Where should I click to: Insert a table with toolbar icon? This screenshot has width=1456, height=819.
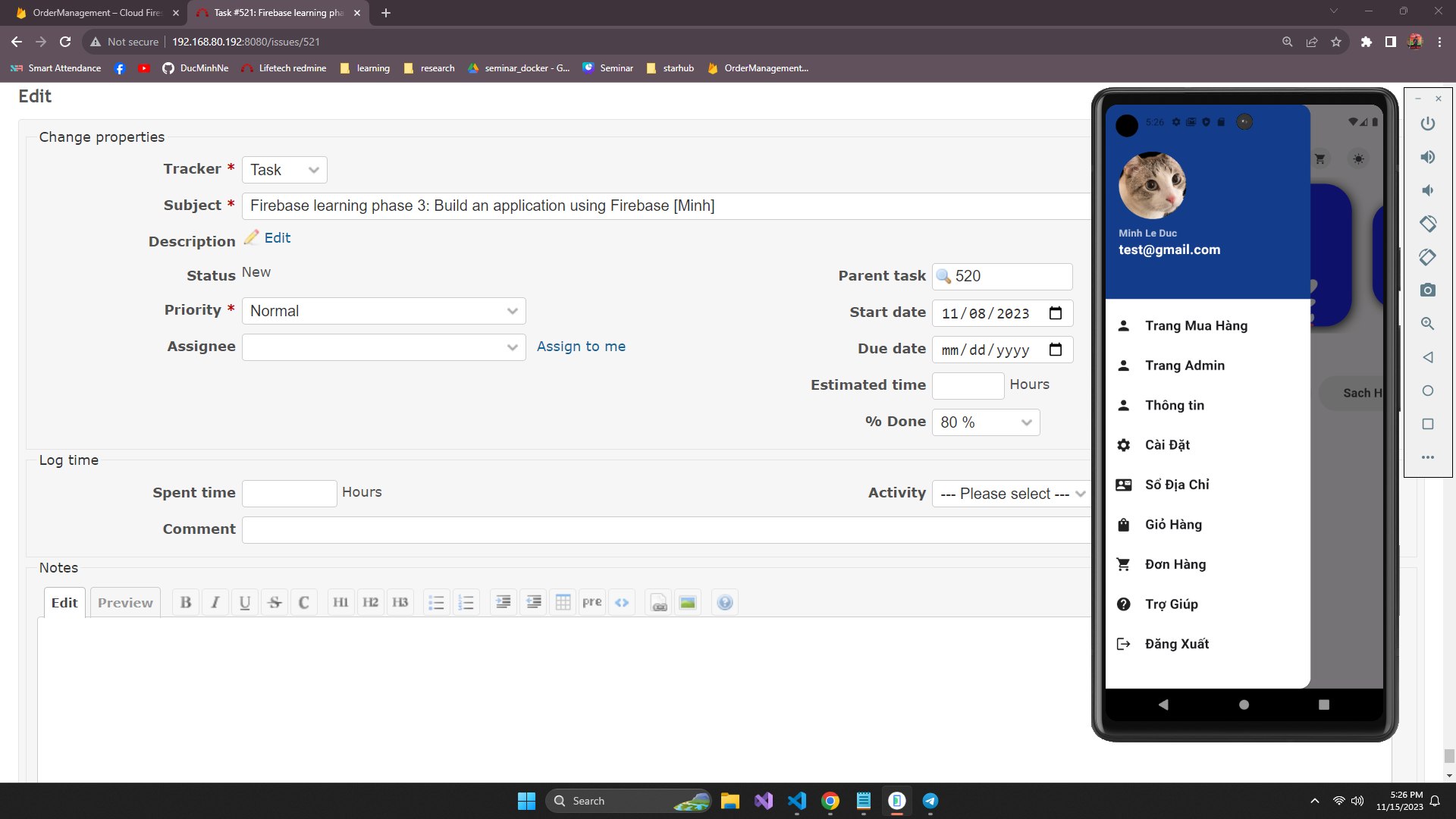pyautogui.click(x=563, y=602)
